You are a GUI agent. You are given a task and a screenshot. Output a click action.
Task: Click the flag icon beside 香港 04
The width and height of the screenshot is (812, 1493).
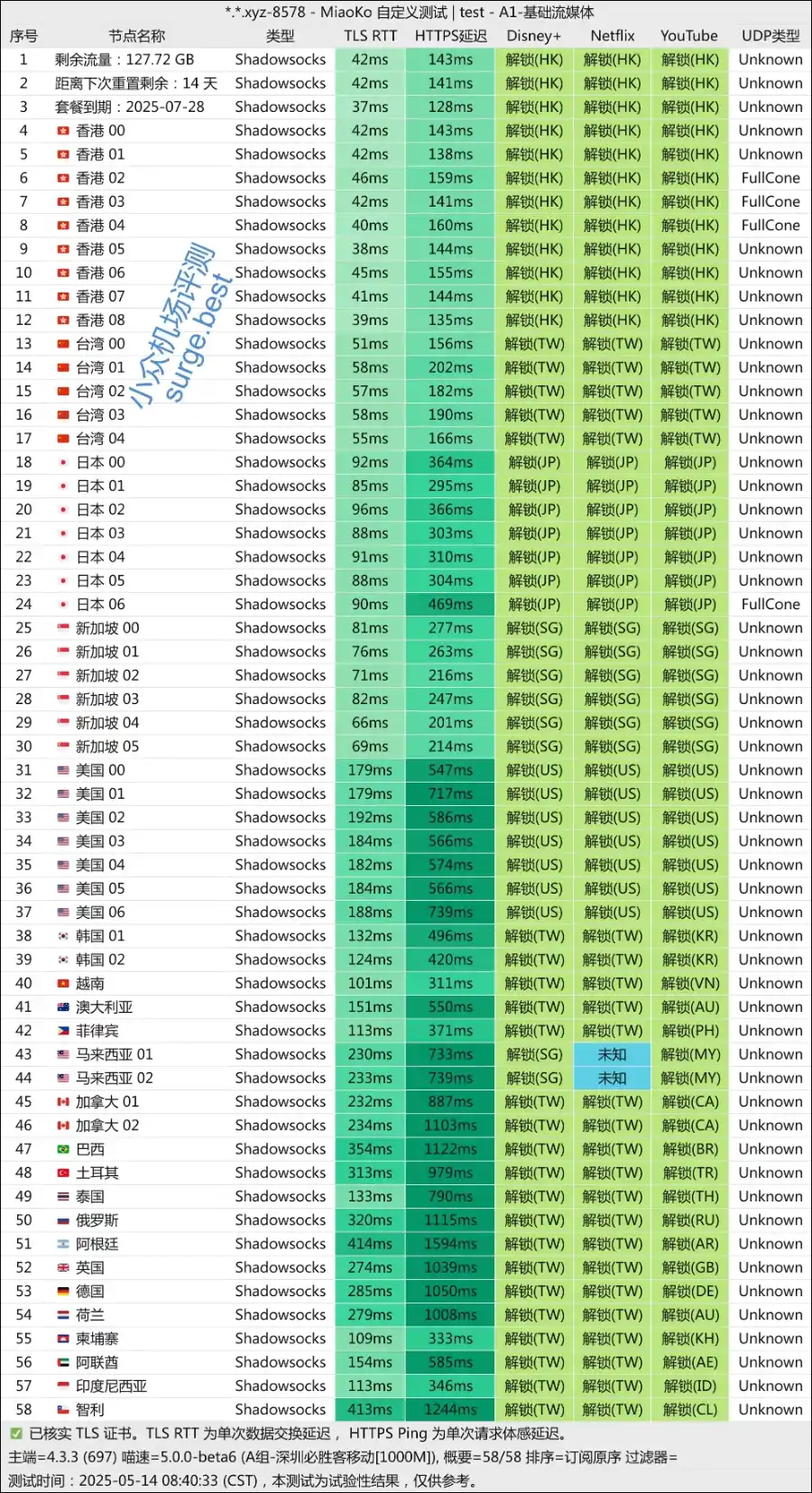click(x=63, y=226)
